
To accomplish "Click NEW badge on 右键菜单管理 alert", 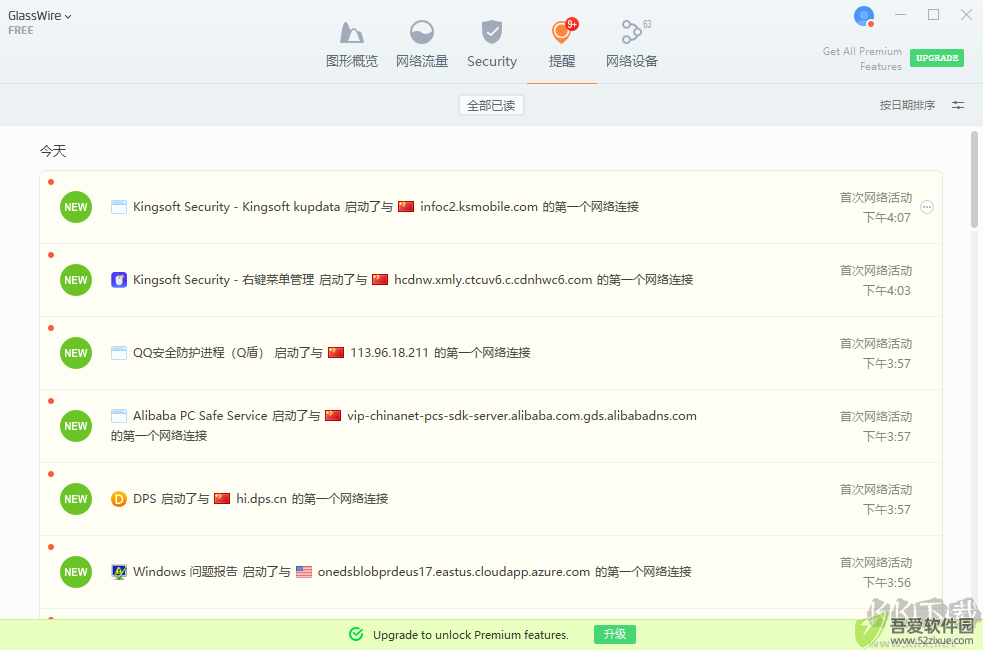I will (x=76, y=280).
